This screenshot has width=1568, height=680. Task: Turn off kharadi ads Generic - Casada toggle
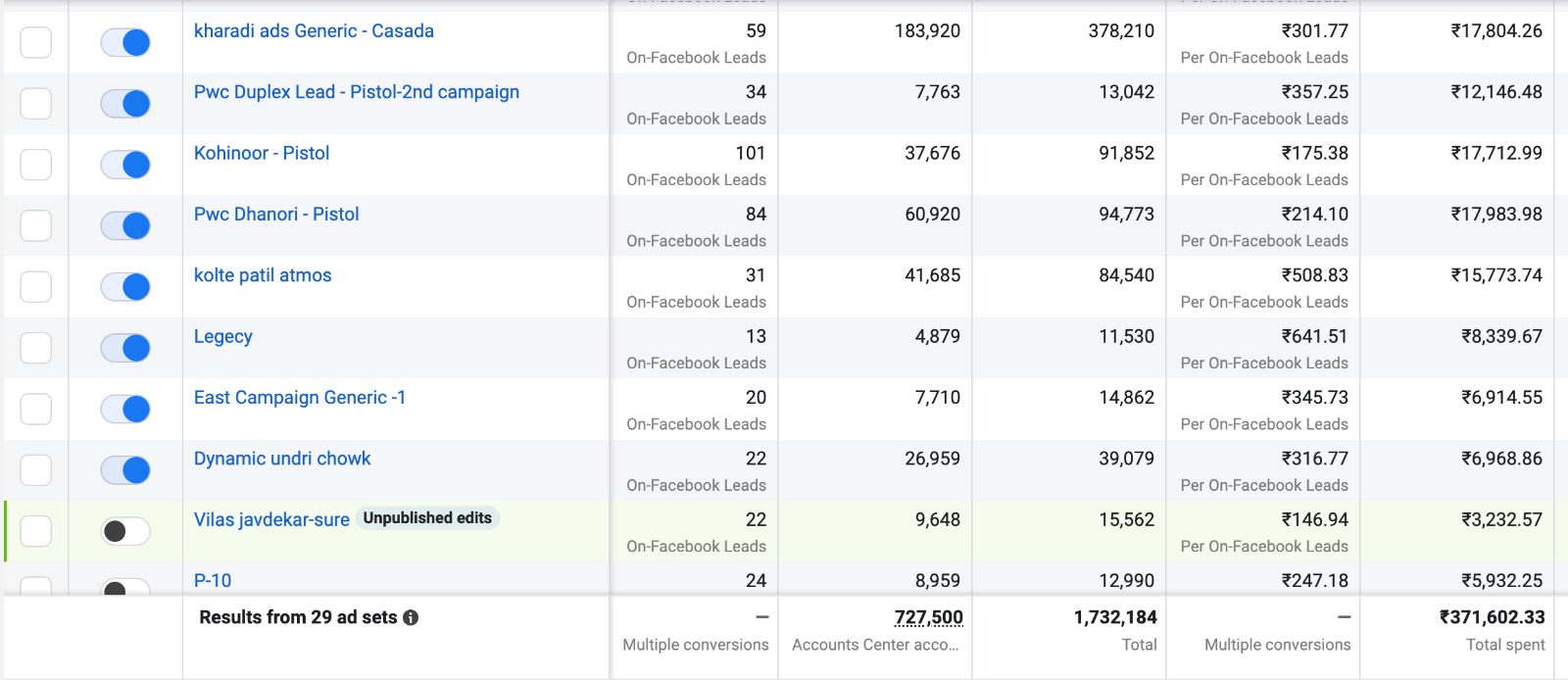click(x=125, y=42)
